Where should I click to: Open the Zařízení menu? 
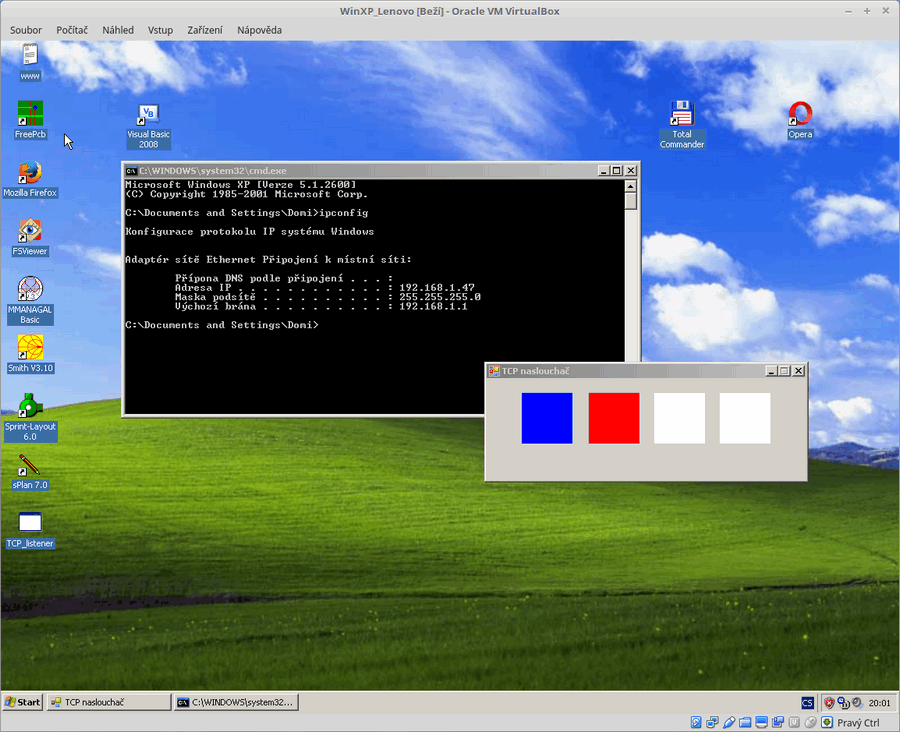pos(205,30)
